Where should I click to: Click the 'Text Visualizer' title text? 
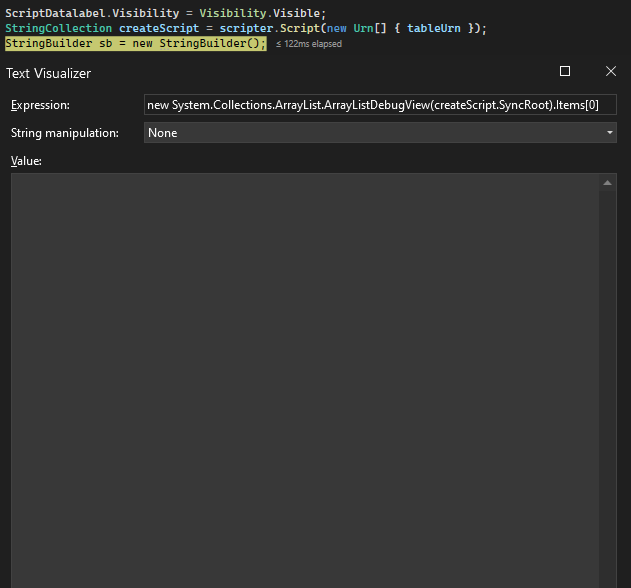click(x=48, y=73)
